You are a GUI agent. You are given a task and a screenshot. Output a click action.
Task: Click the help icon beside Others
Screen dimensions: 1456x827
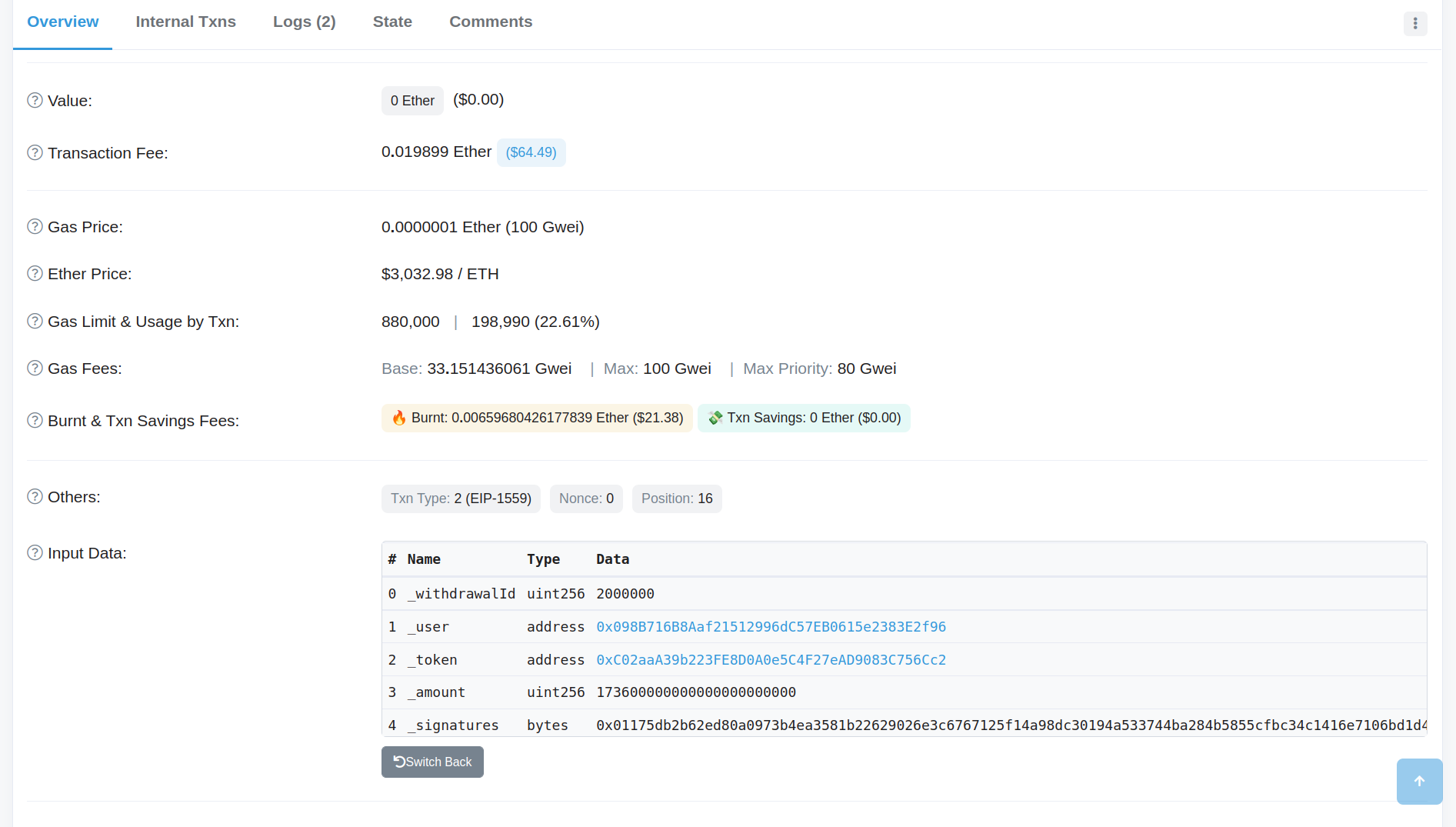35,496
